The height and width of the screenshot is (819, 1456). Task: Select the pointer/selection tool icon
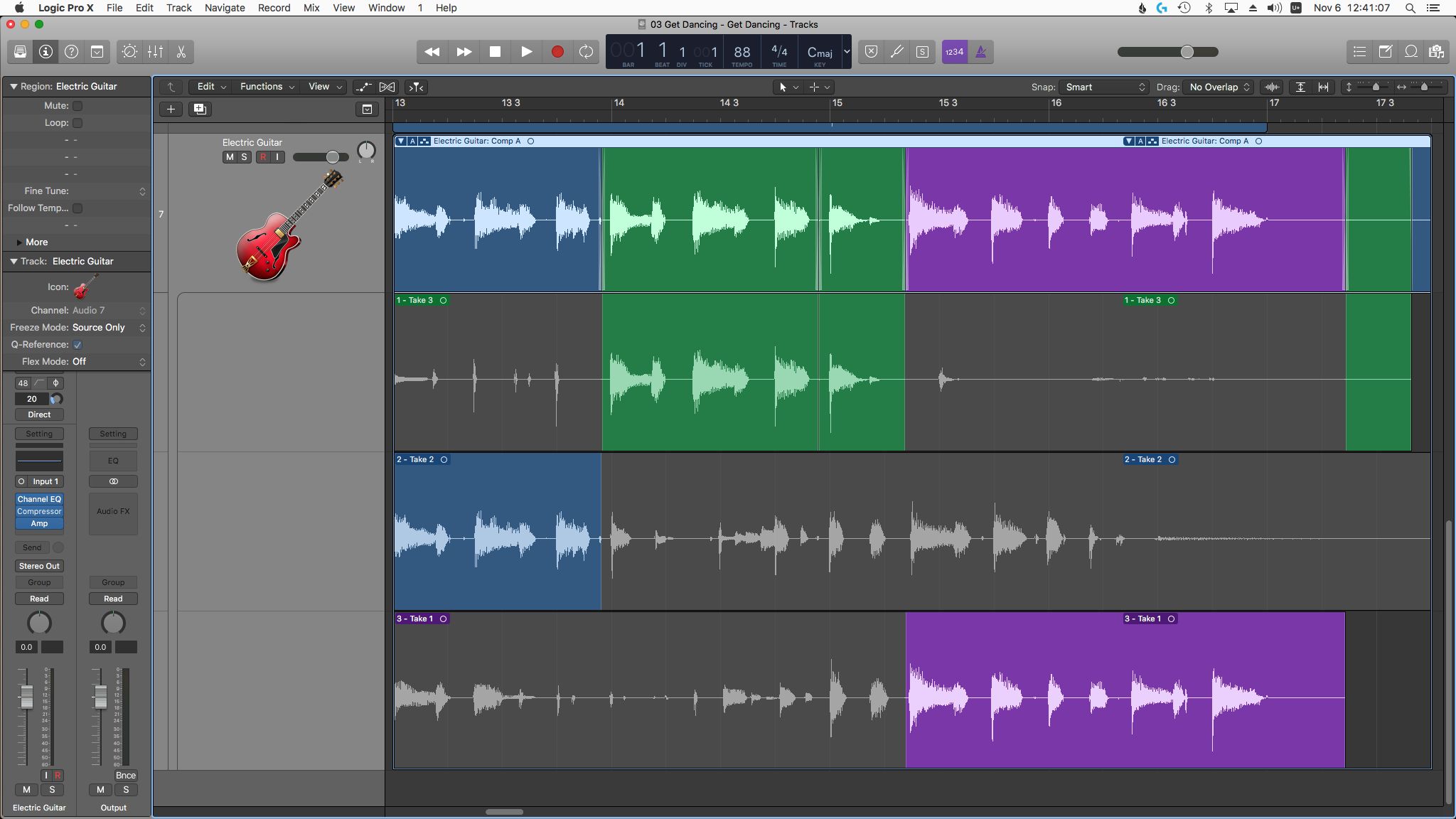783,87
